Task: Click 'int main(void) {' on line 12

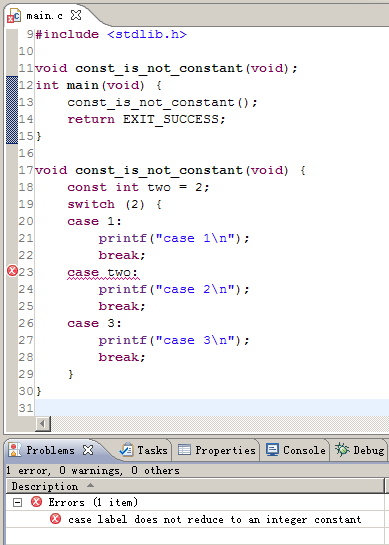Action: 98,86
